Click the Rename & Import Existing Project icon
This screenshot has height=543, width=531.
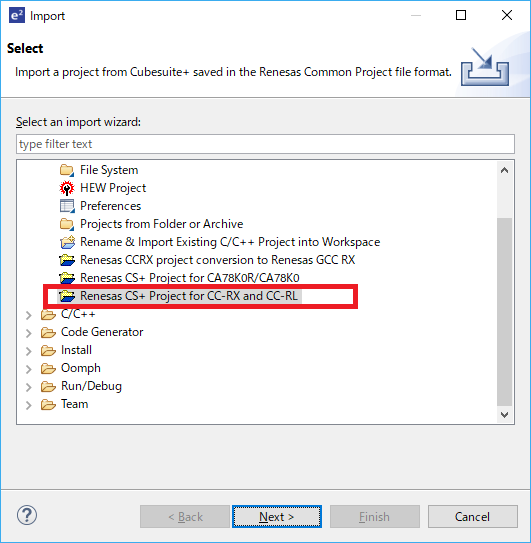click(x=67, y=242)
